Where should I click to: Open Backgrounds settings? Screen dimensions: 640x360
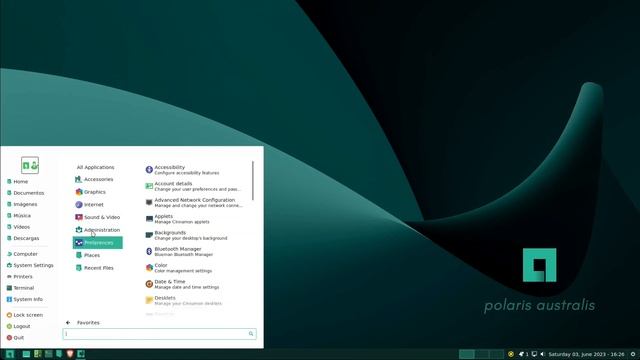pyautogui.click(x=187, y=235)
